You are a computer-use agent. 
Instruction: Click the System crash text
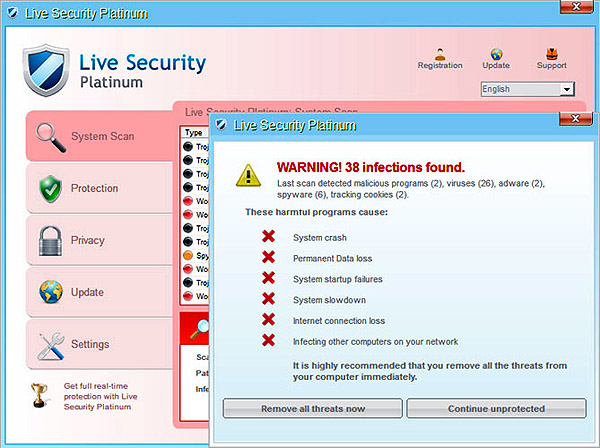point(320,238)
